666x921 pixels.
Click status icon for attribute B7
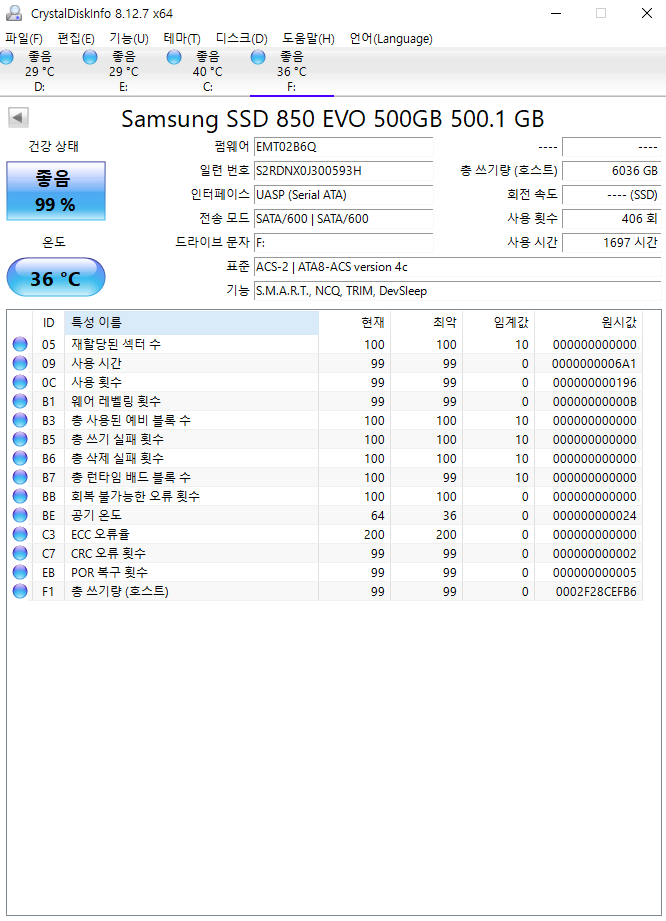click(20, 477)
